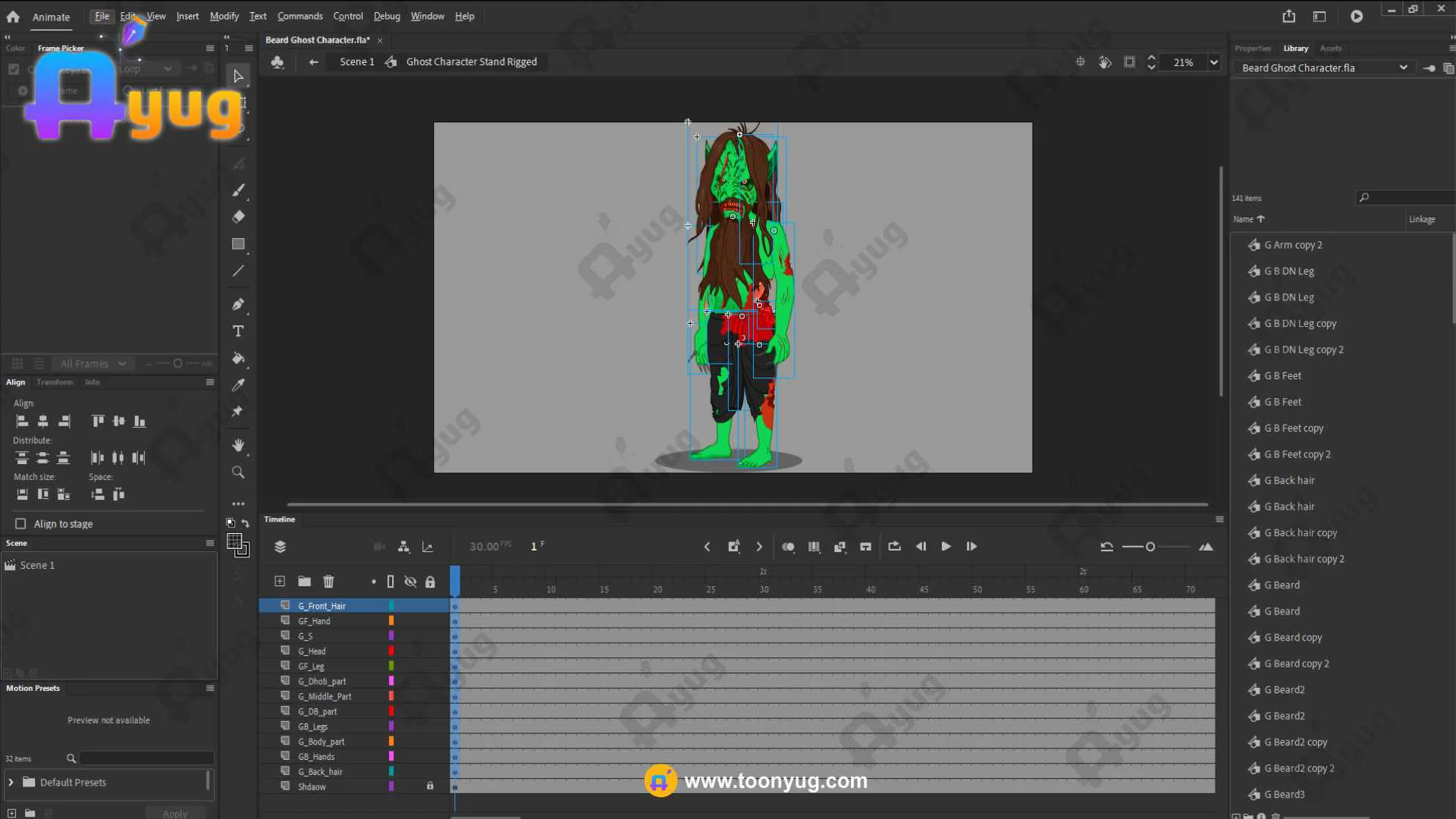This screenshot has height=819, width=1456.
Task: Select the Eraser tool
Action: tap(238, 217)
